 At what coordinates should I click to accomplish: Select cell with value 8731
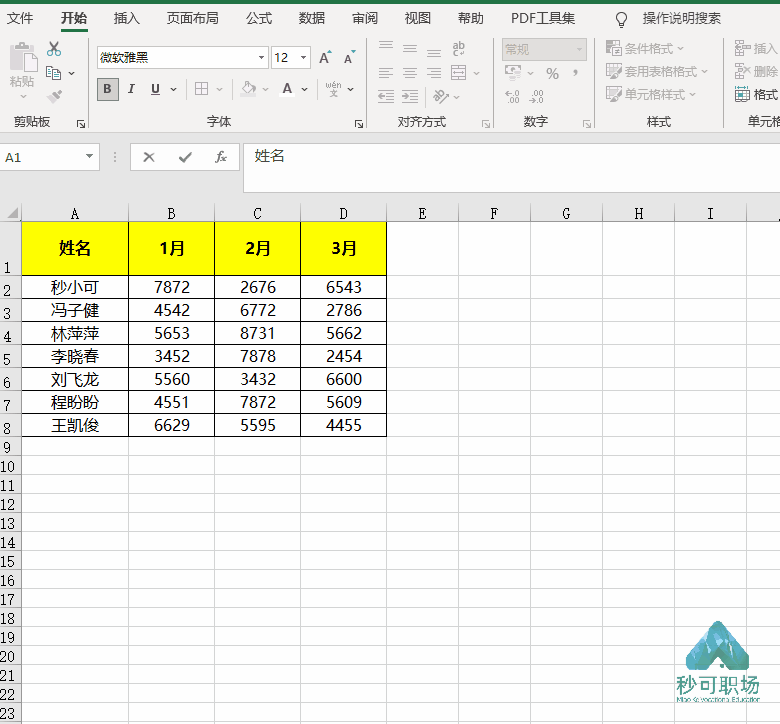tap(258, 333)
